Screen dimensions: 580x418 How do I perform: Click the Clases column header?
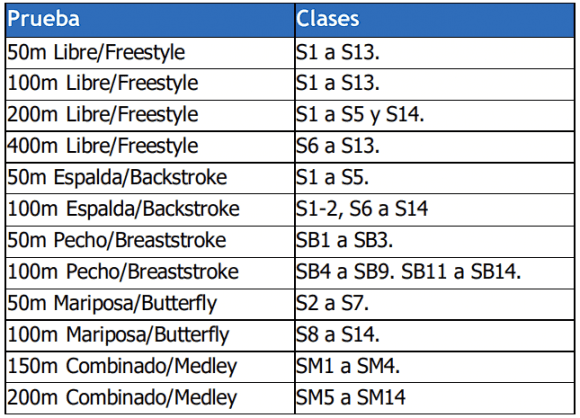(435, 20)
